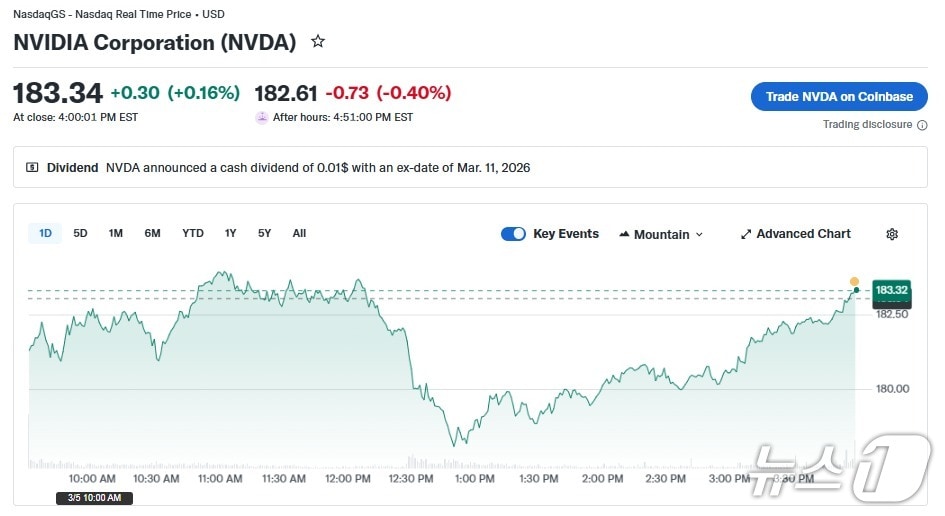Click the Advanced Chart expand arrows icon
This screenshot has width=945, height=516.
click(x=746, y=234)
